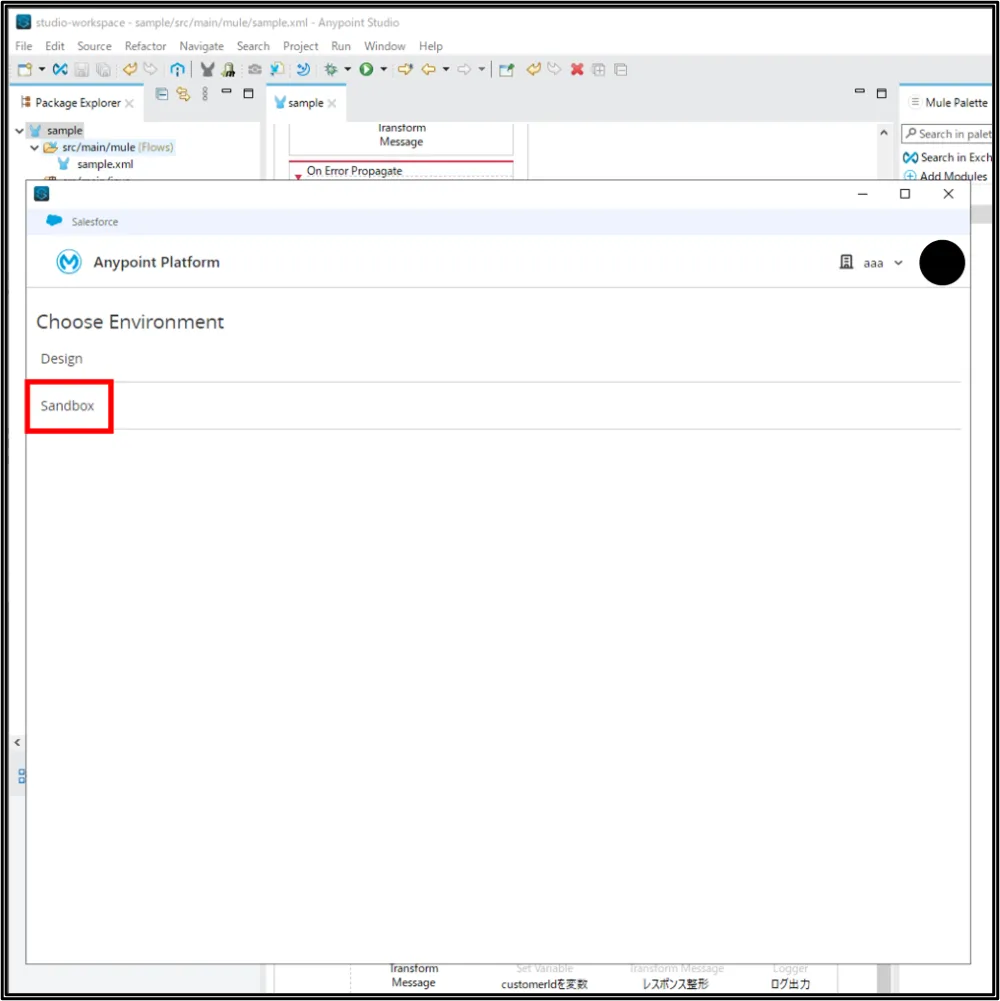Maximize the Choose Environment dialog window
Viewport: 1000px width, 1001px height.
click(905, 194)
